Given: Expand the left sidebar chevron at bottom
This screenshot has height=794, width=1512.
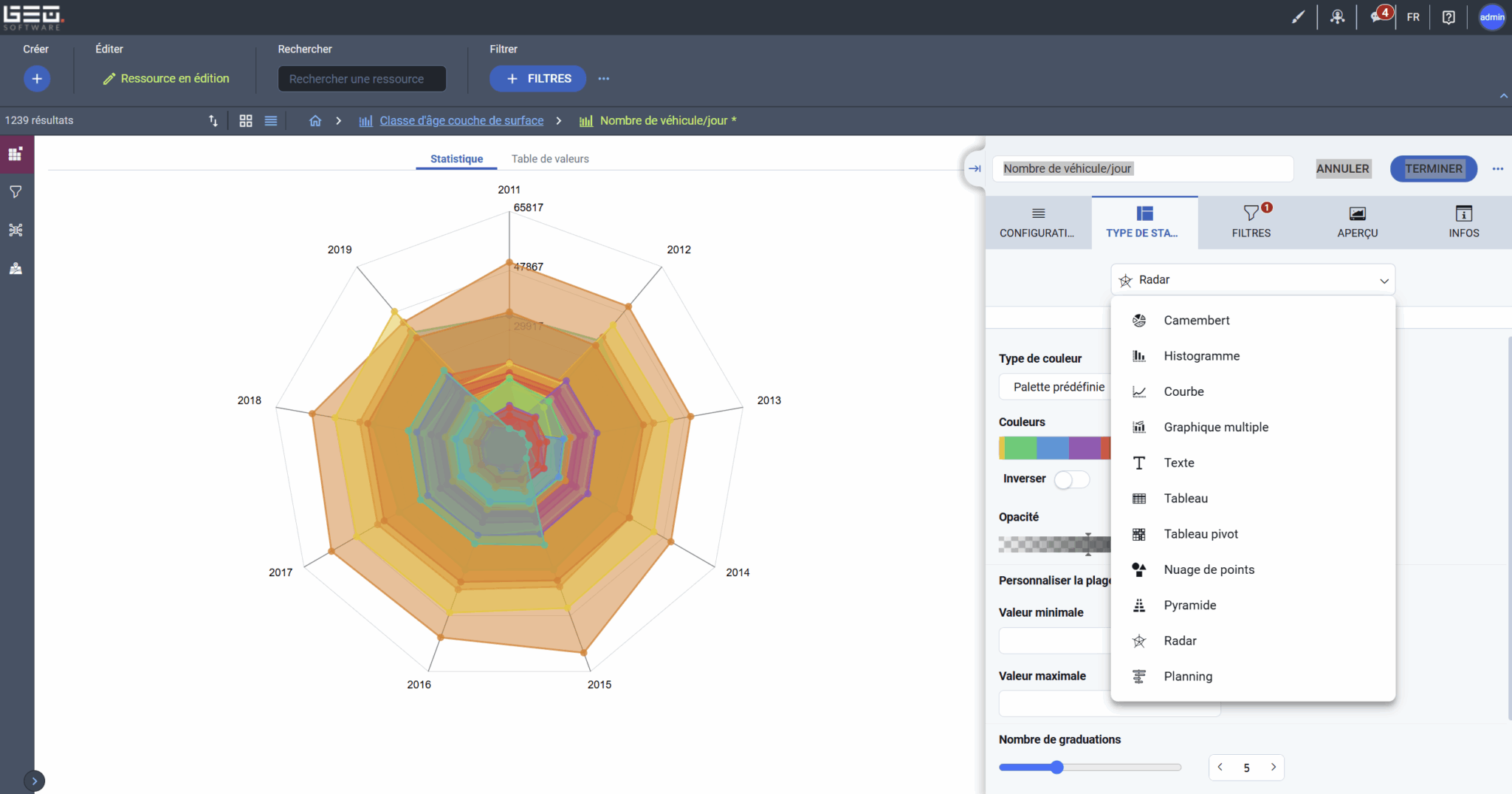Looking at the screenshot, I should tap(34, 781).
